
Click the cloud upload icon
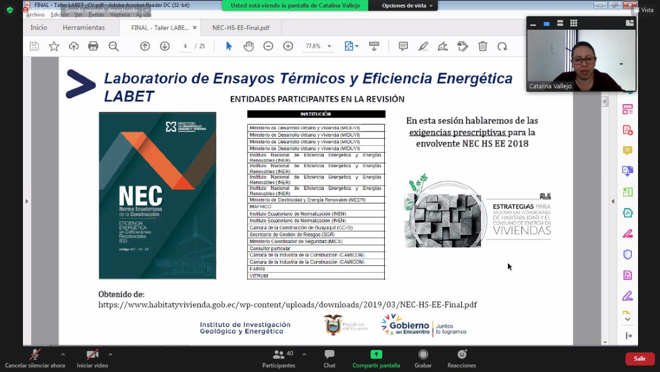74,46
